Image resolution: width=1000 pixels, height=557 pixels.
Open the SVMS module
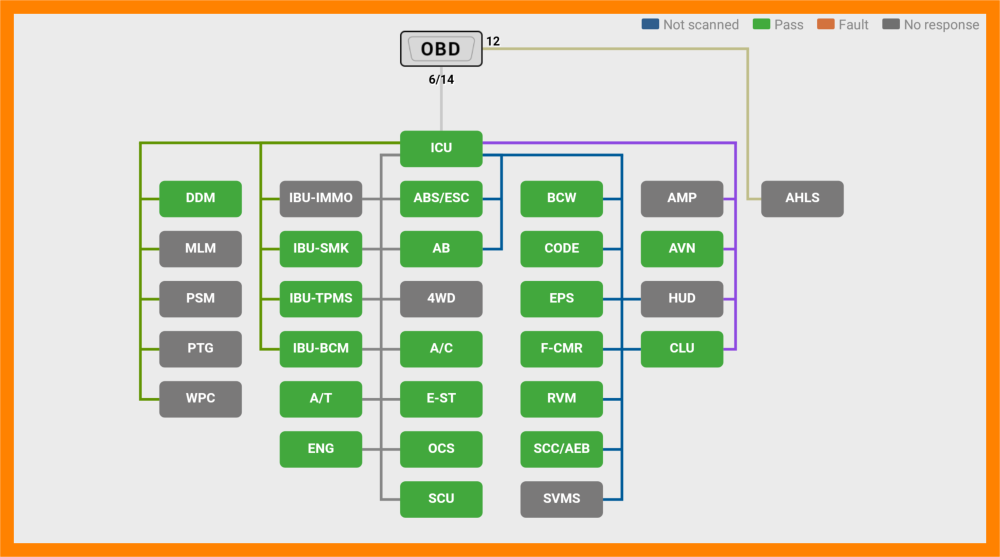click(561, 499)
